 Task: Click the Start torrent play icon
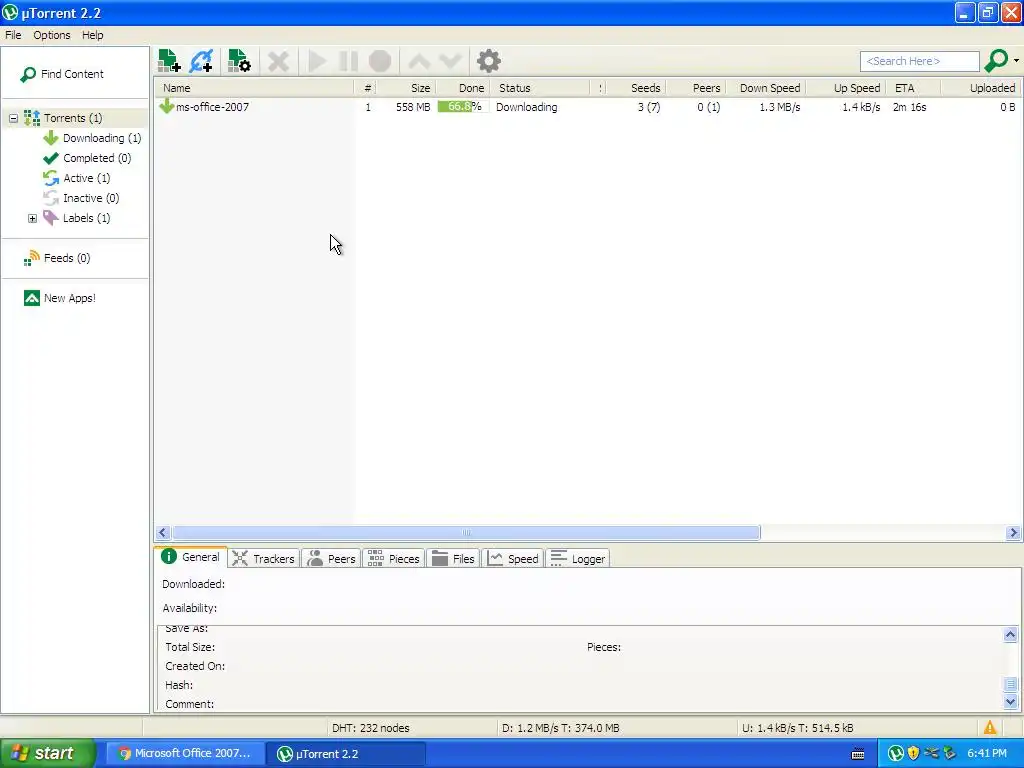pyautogui.click(x=317, y=61)
